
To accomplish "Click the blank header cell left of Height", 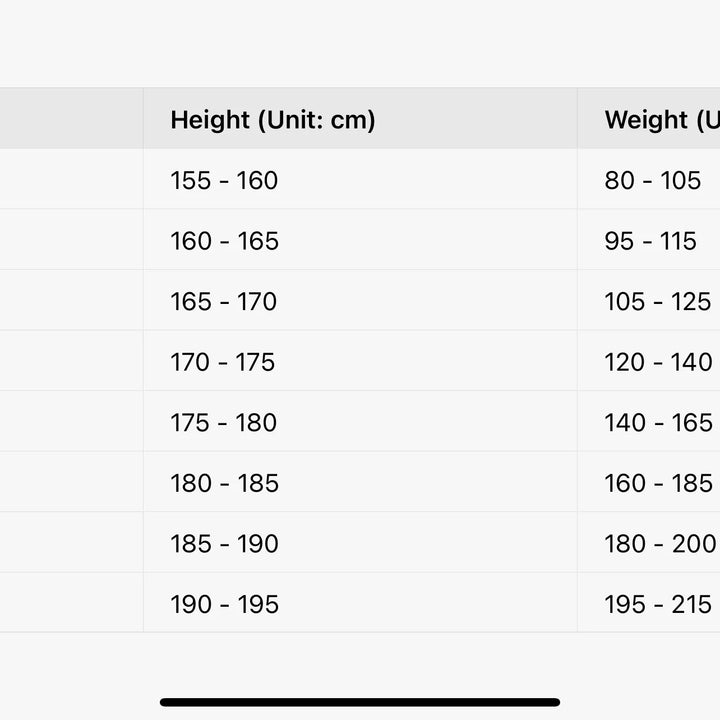I will [70, 120].
